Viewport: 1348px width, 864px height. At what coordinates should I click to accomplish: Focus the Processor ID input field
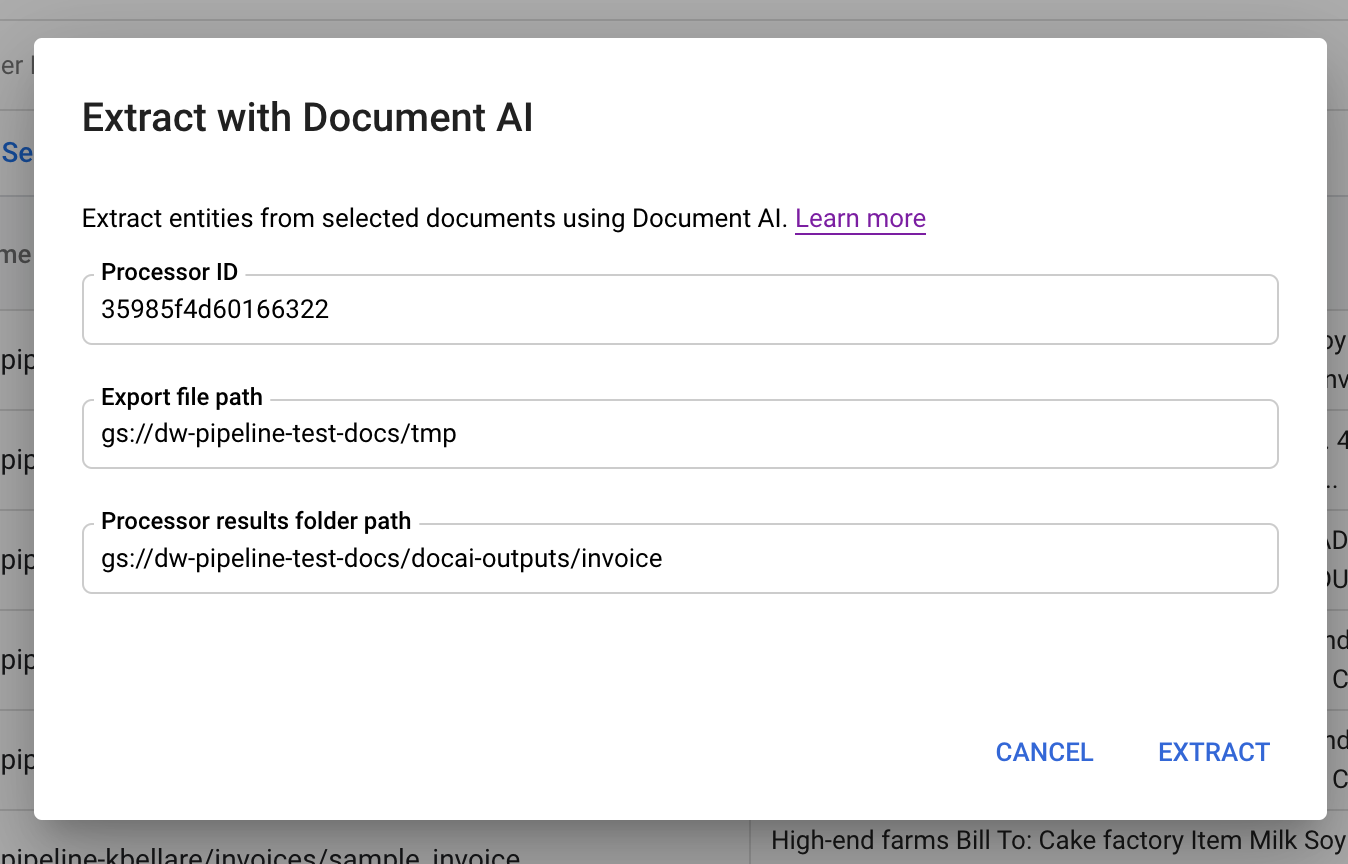pyautogui.click(x=680, y=310)
